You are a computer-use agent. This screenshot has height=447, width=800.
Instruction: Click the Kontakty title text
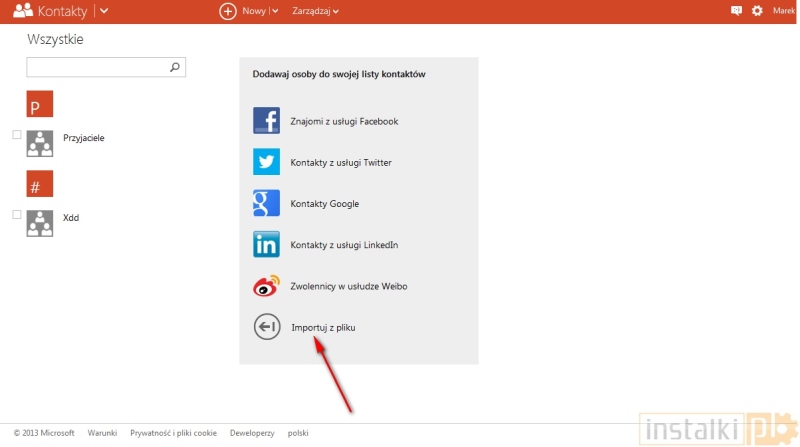click(x=63, y=11)
